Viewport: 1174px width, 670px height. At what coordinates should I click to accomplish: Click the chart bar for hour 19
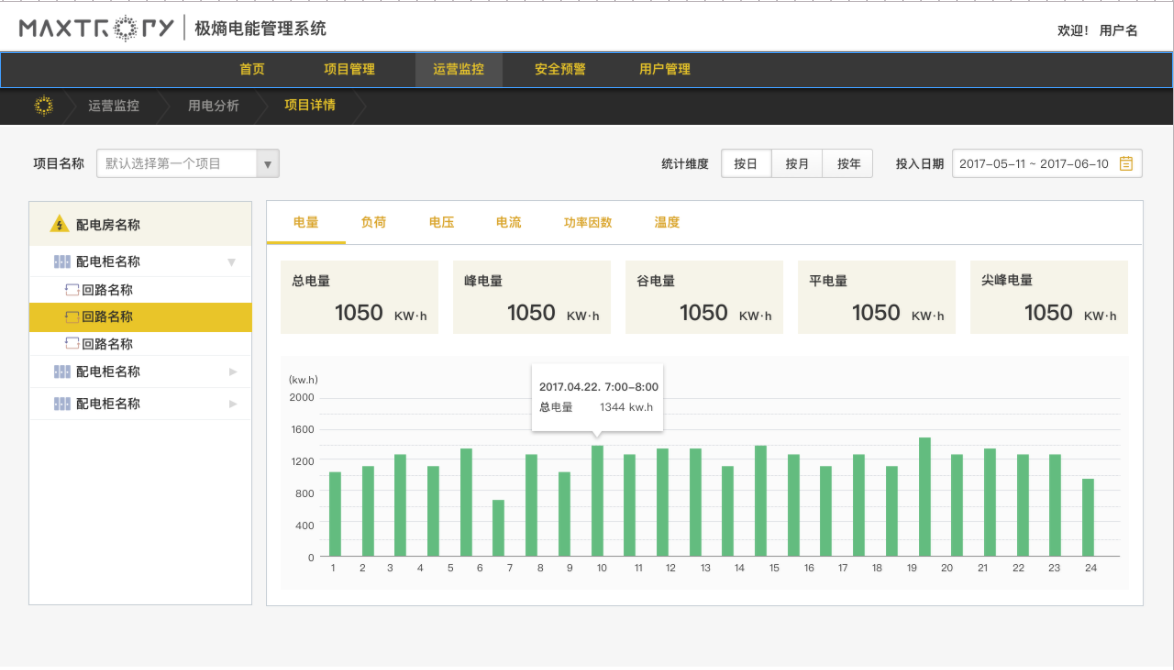[x=925, y=497]
